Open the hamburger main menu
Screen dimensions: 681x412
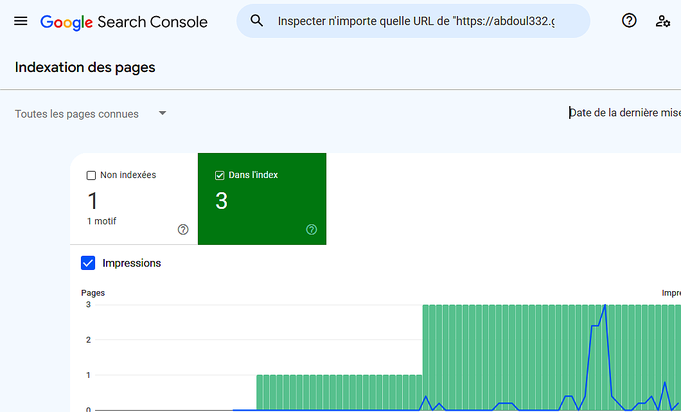[x=20, y=21]
